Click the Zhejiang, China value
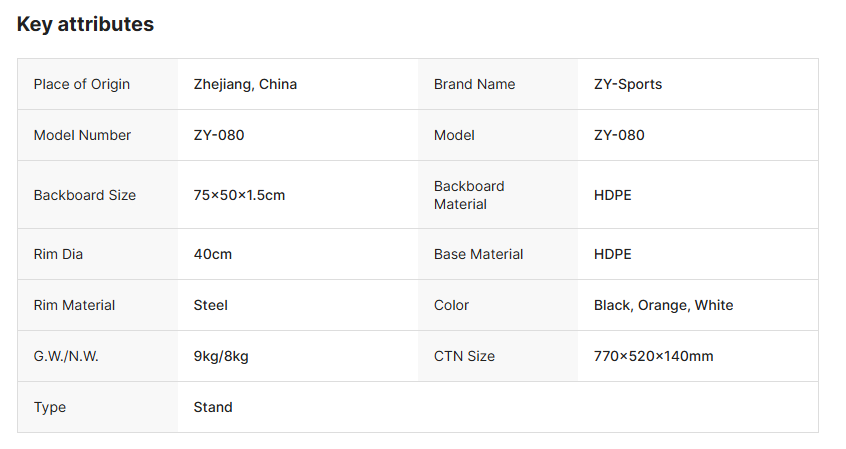This screenshot has height=449, width=846. coord(245,84)
